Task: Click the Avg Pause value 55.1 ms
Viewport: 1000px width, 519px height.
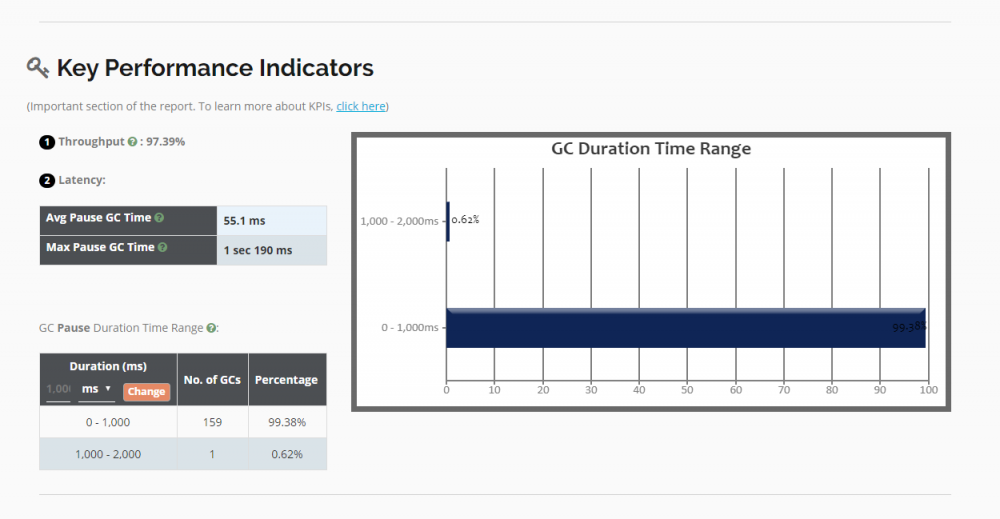Action: click(245, 220)
